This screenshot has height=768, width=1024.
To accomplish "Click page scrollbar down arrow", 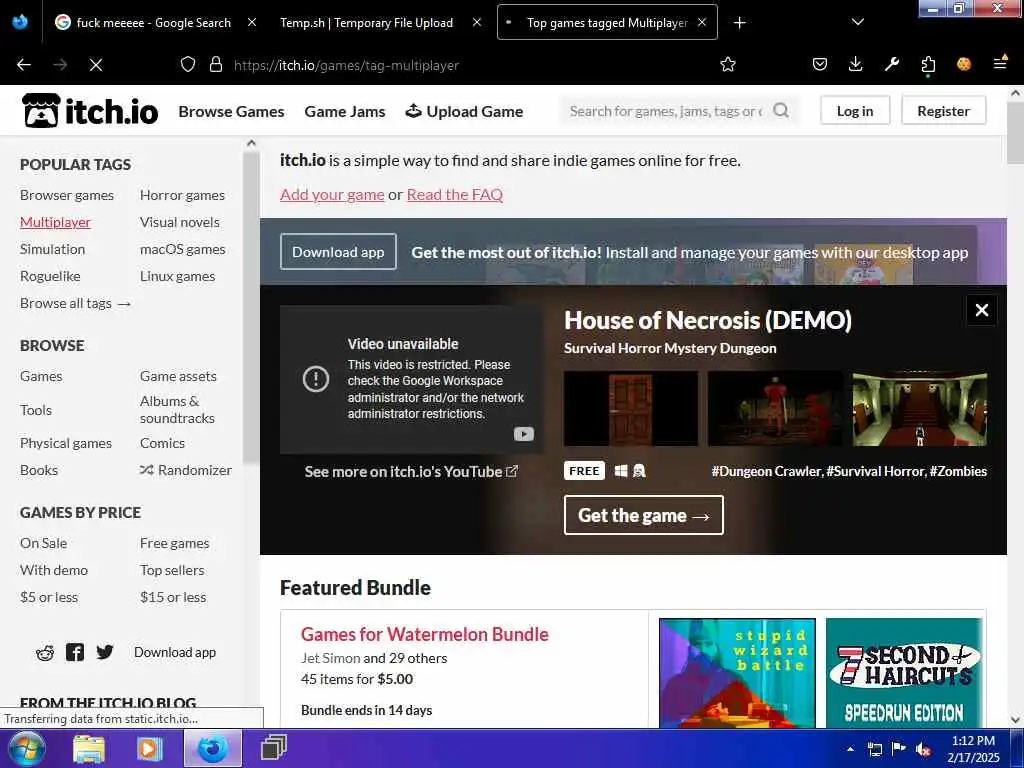I will coord(1015,720).
